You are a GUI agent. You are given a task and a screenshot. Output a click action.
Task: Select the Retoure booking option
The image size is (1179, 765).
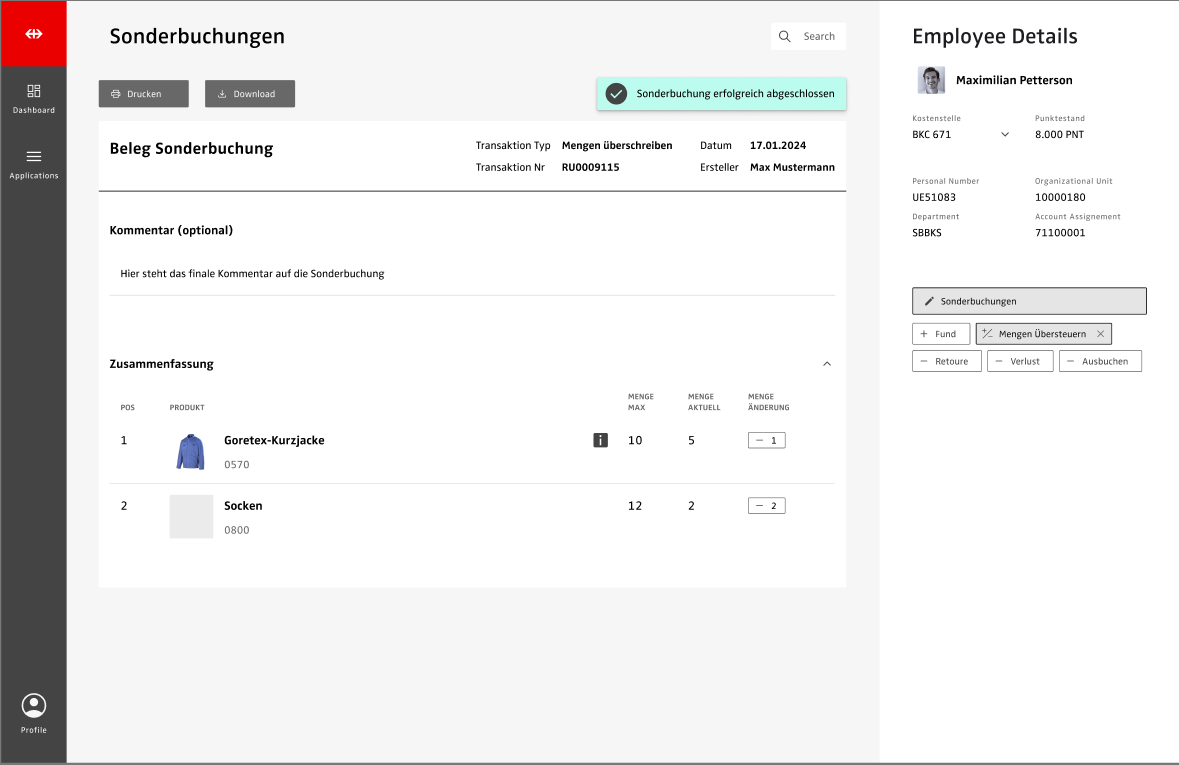pos(946,361)
